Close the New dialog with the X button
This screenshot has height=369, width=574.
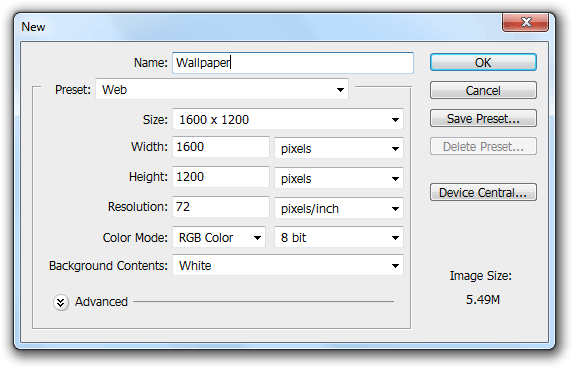526,22
